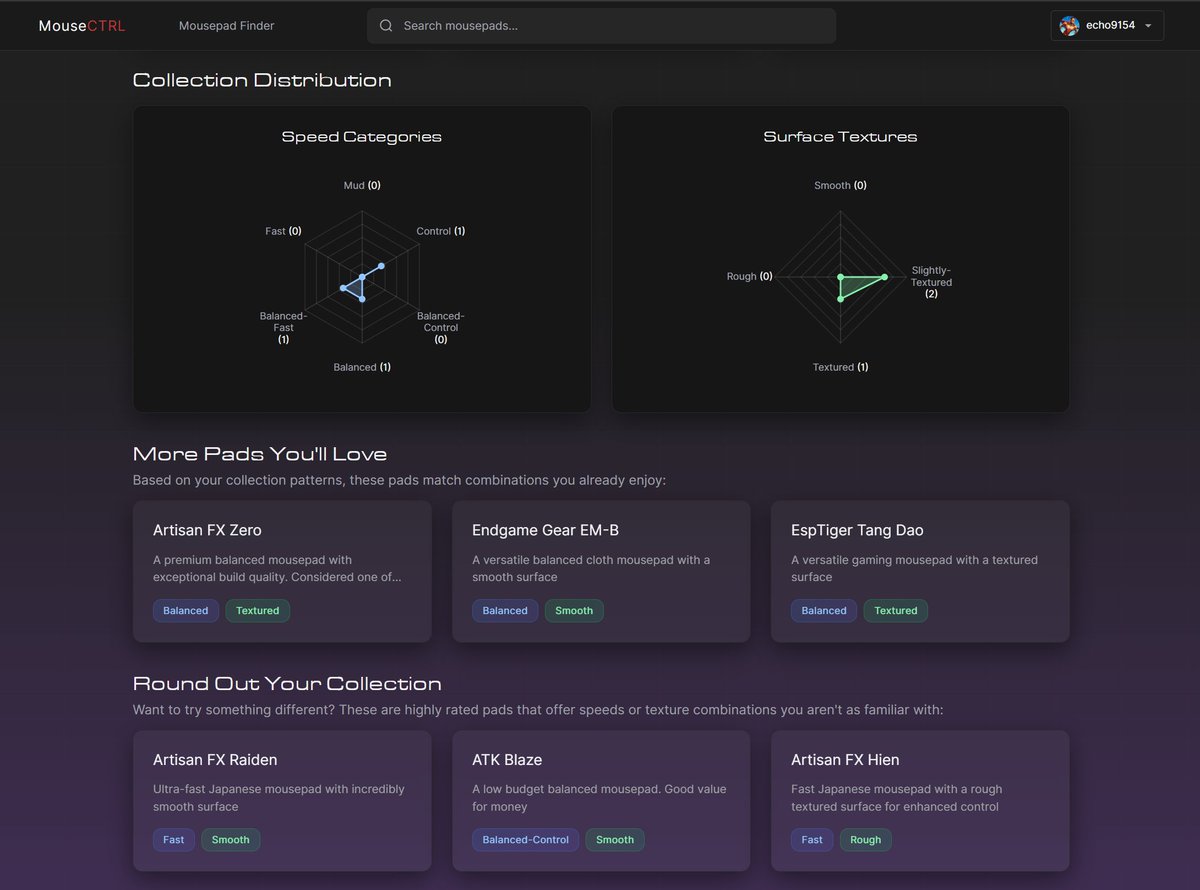Open the Artisan FX Zero card title
Image resolution: width=1200 pixels, height=890 pixels.
[207, 530]
